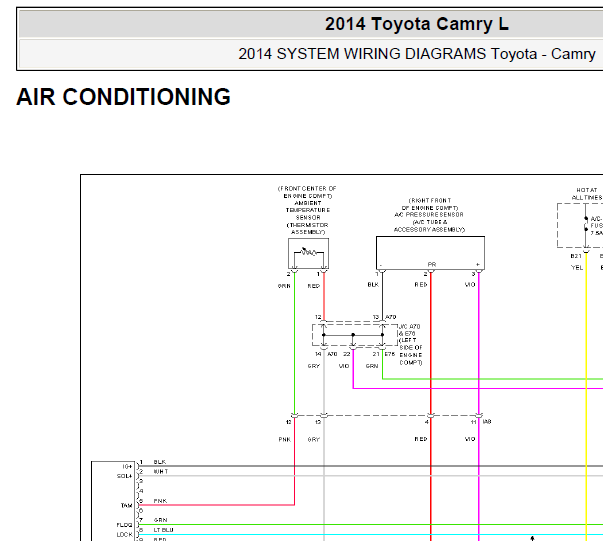This screenshot has height=541, width=603.
Task: Click the AIR CONDITIONING heading
Action: [123, 97]
